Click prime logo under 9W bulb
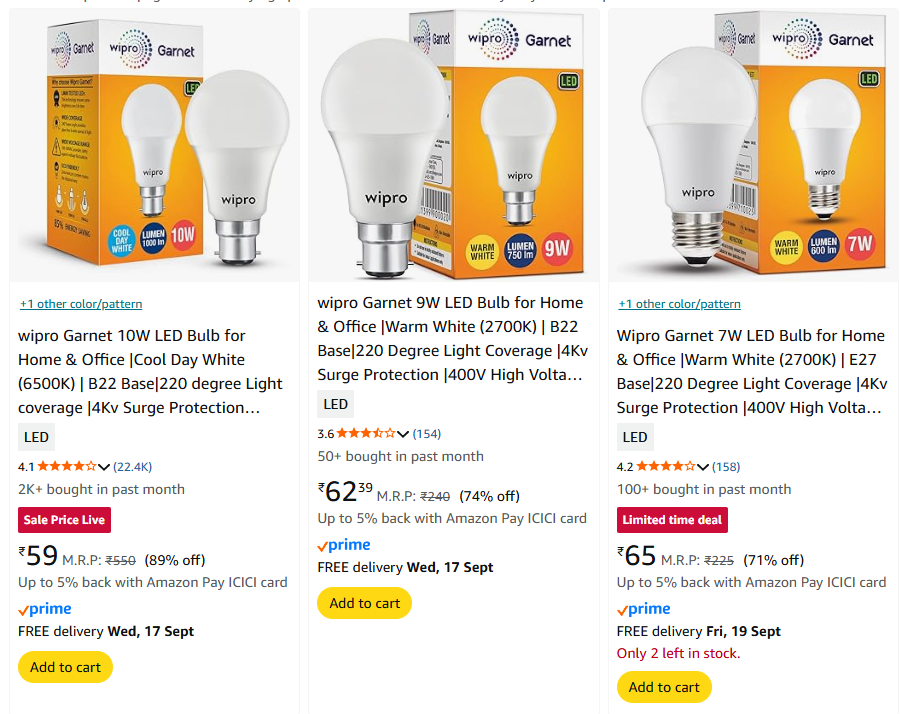The width and height of the screenshot is (900, 714). [x=344, y=545]
